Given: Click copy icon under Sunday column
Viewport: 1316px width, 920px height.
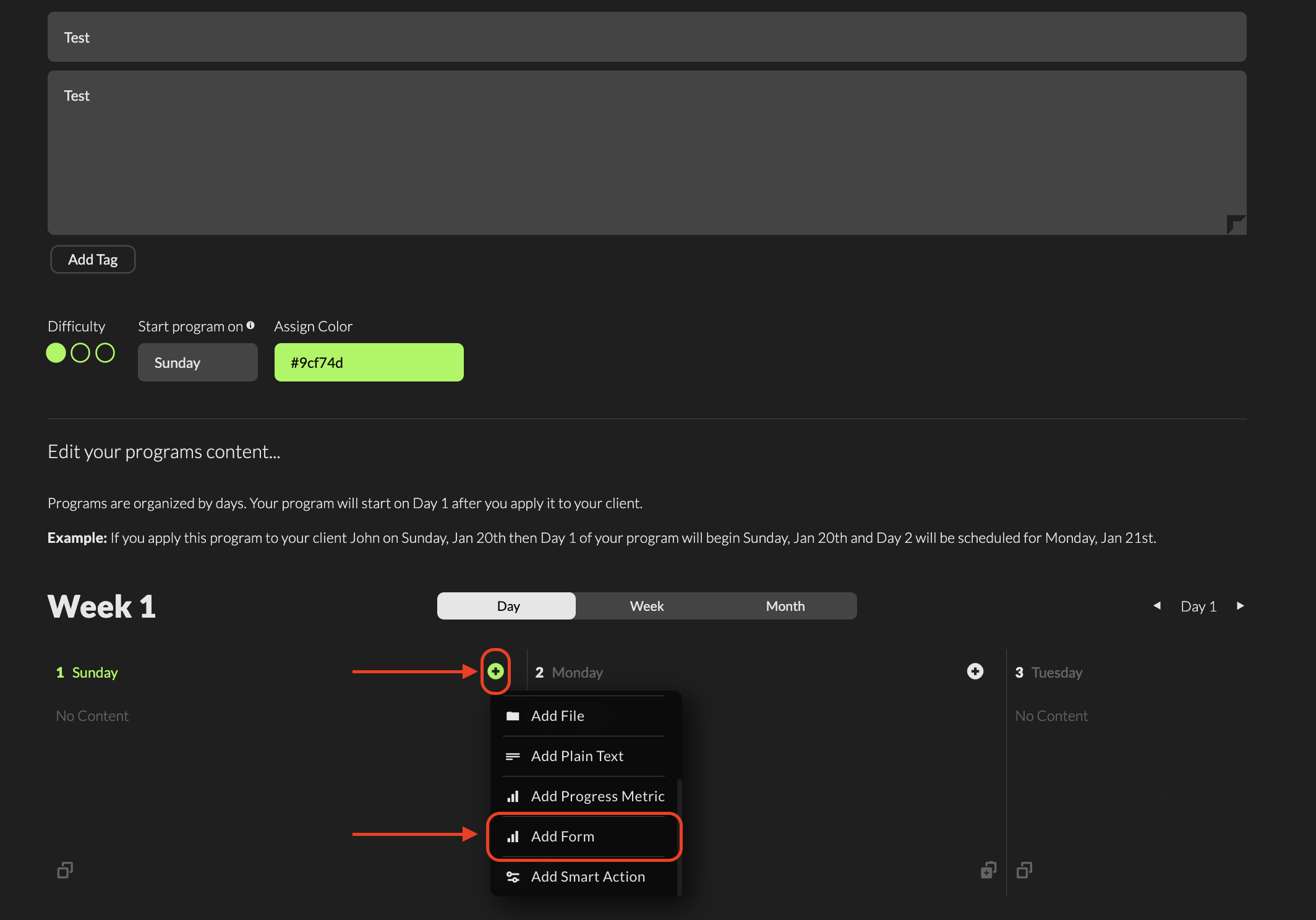Looking at the screenshot, I should point(65,870).
